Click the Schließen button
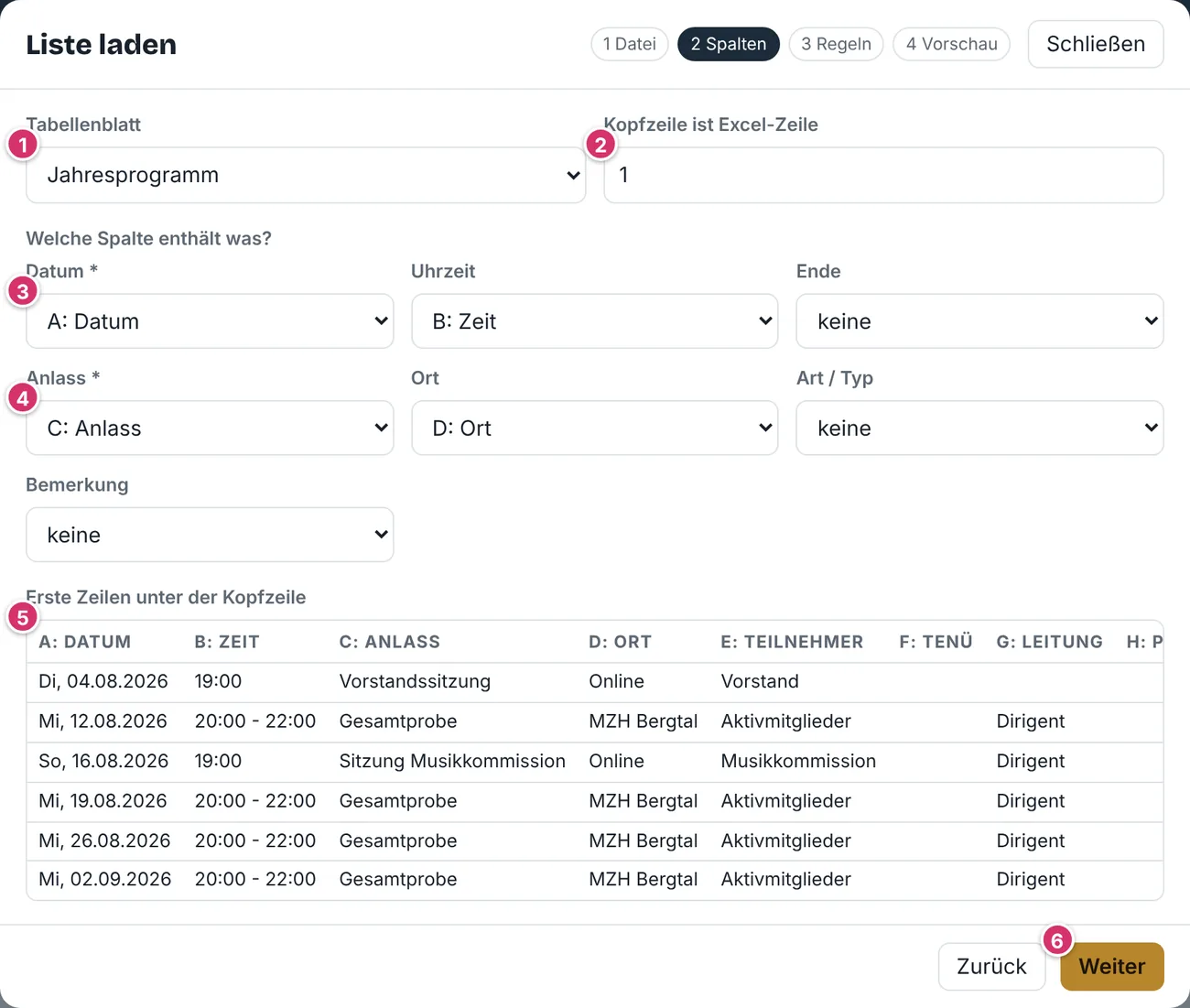The width and height of the screenshot is (1190, 1008). (x=1096, y=44)
